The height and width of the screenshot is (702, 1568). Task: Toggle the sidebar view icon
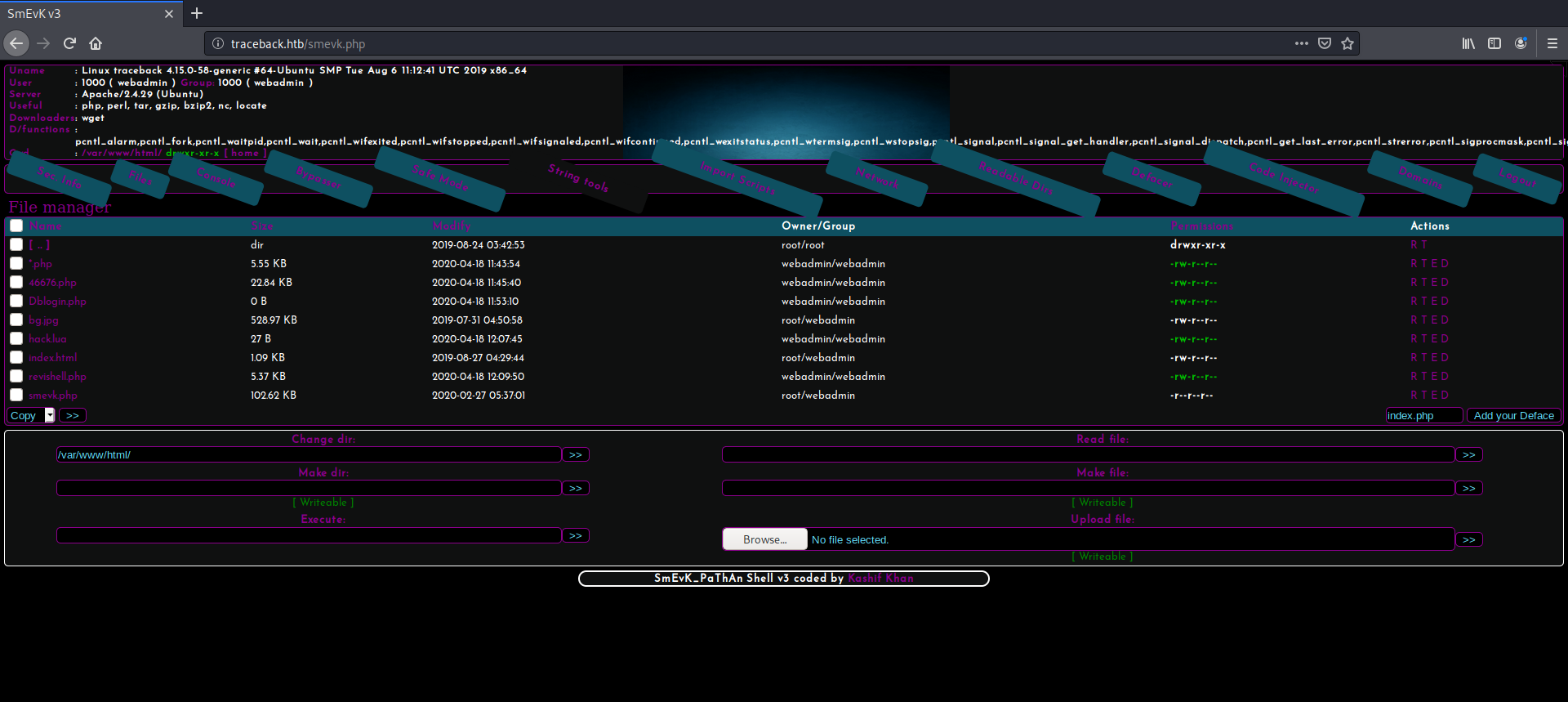click(1494, 43)
